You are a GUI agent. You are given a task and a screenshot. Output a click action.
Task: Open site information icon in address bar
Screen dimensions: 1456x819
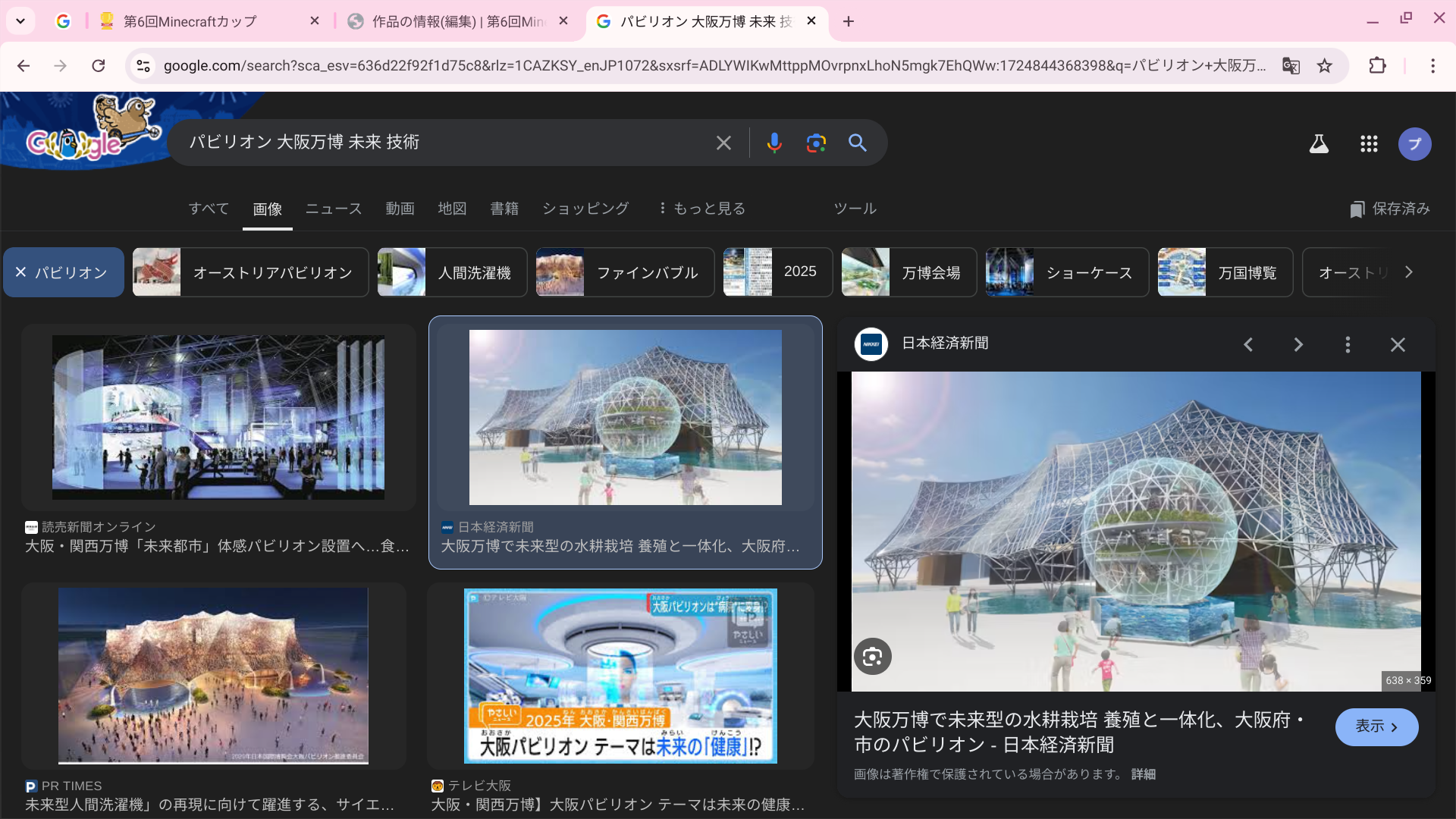tap(143, 66)
